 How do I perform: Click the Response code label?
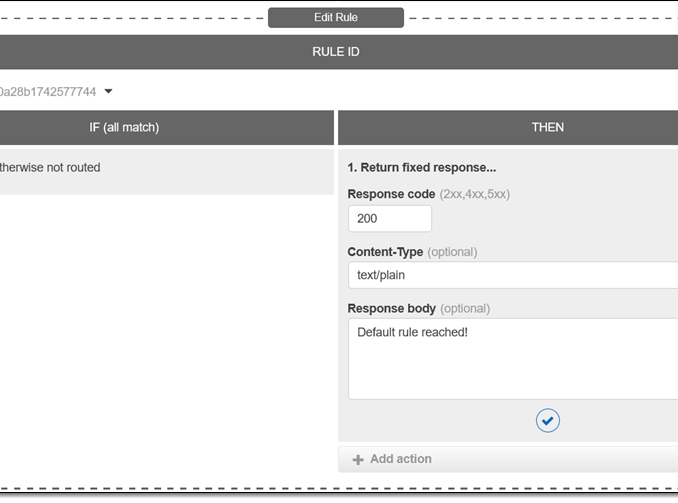point(391,194)
